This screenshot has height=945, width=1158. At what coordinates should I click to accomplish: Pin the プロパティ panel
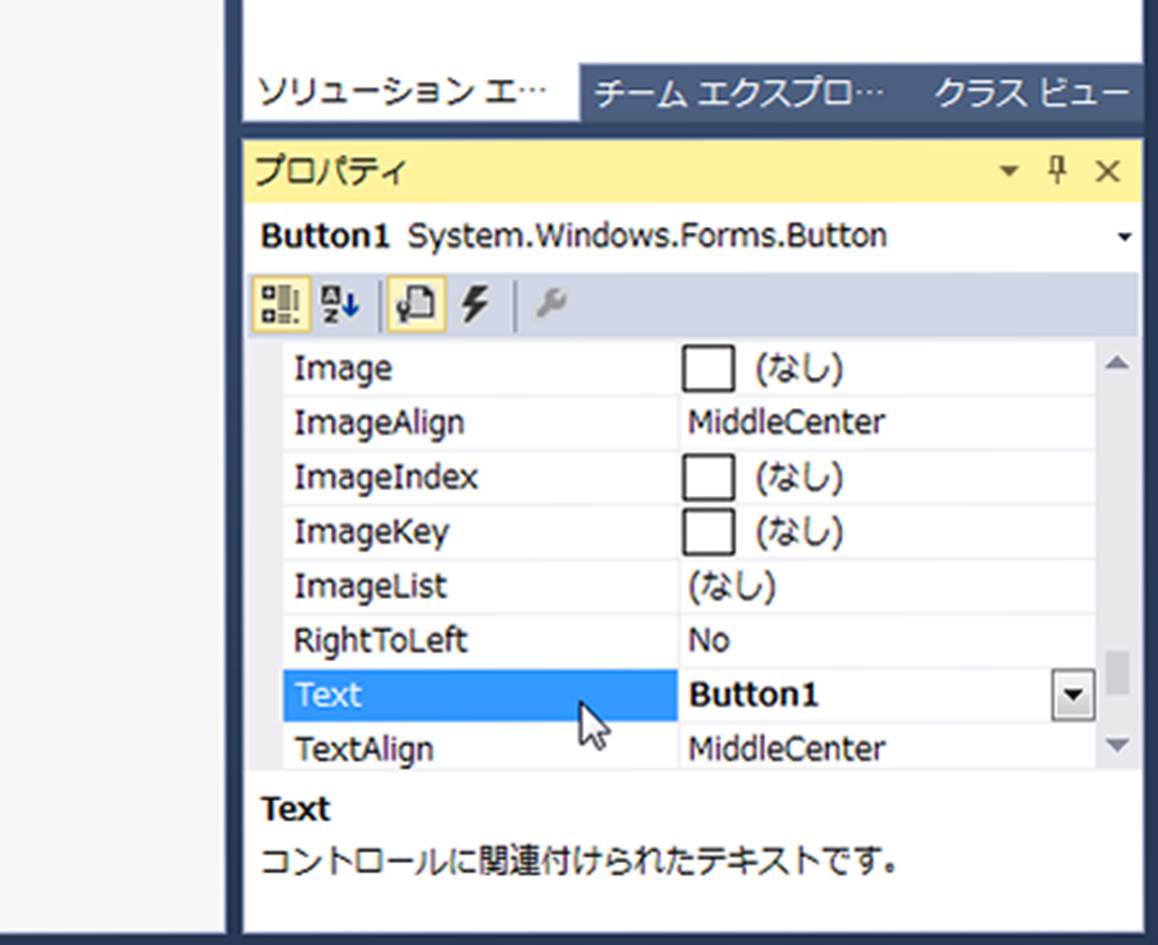pyautogui.click(x=1057, y=172)
